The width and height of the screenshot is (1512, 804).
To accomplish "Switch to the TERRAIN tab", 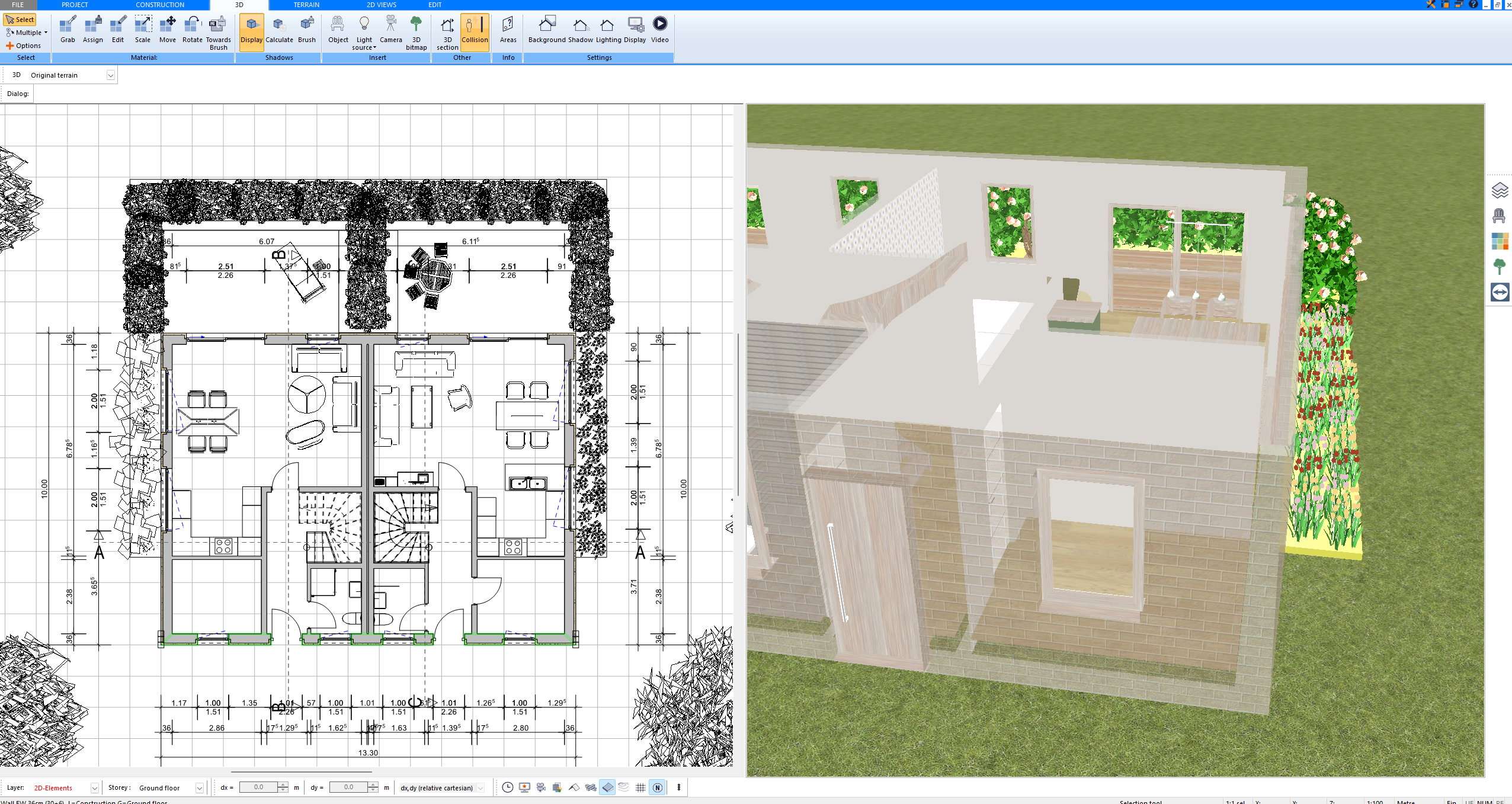I will pos(306,4).
